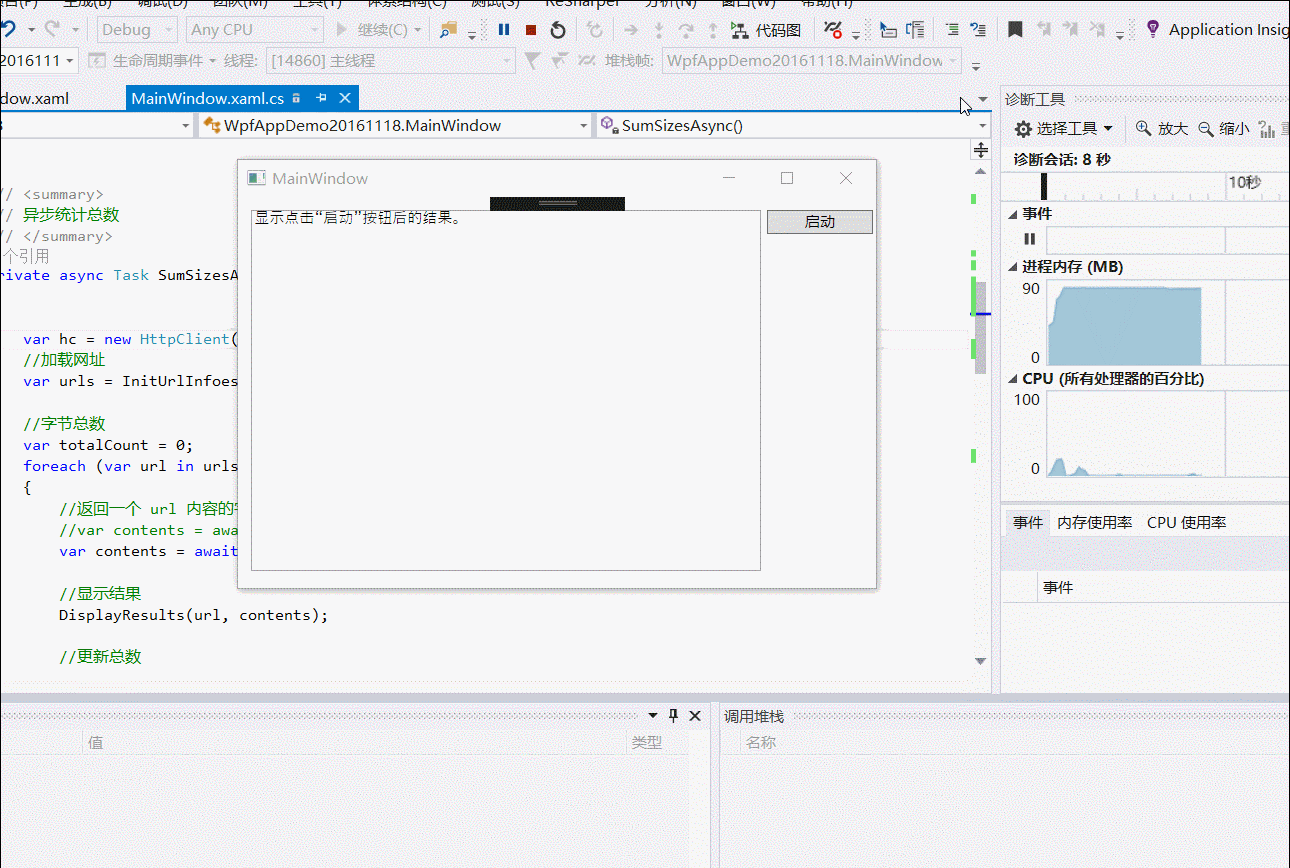Screen dimensions: 1290x868
Task: Restart the debug session
Action: 558,30
